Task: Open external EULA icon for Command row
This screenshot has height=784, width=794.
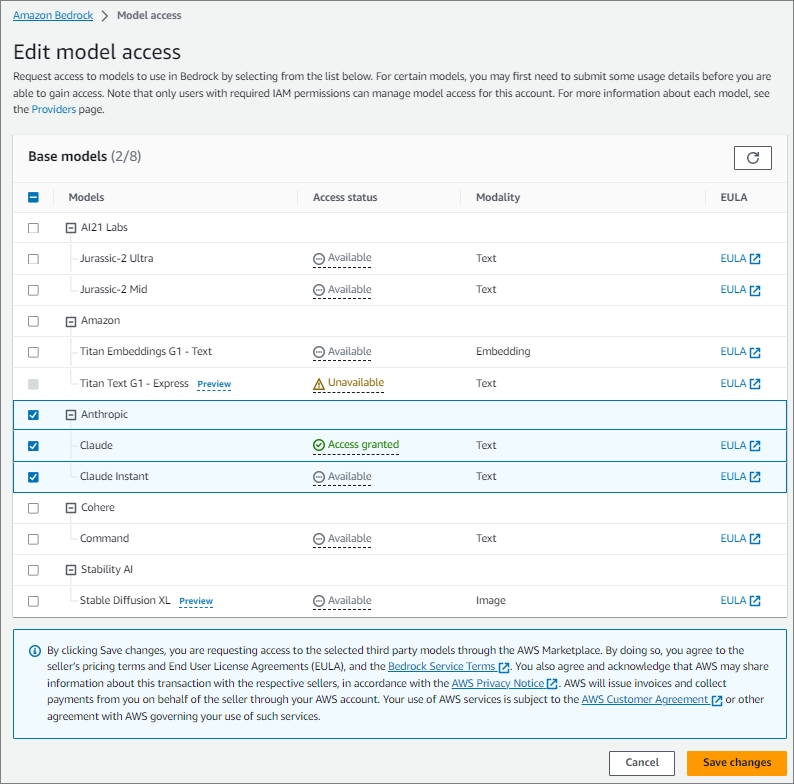Action: pyautogui.click(x=755, y=539)
